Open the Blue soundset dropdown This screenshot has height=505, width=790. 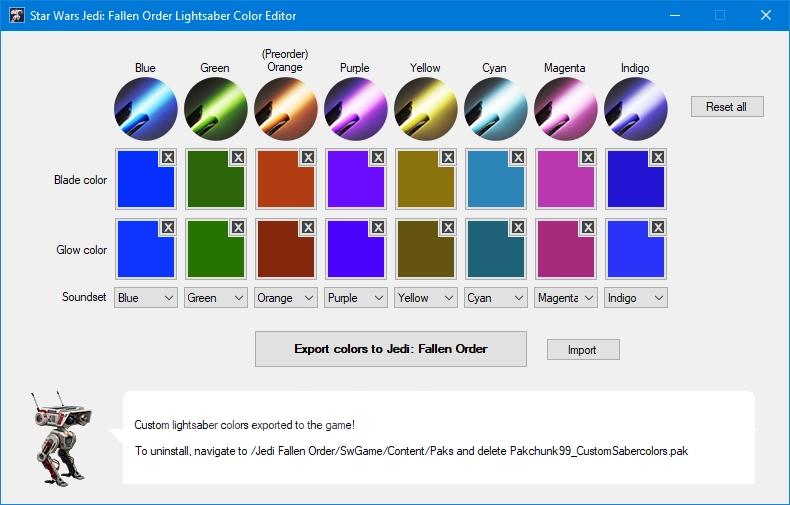click(x=146, y=298)
